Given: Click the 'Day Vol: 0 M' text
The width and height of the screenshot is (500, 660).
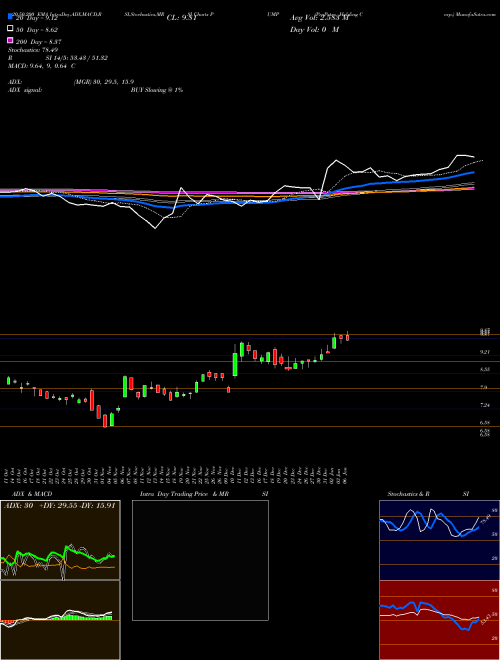Looking at the screenshot, I should pyautogui.click(x=315, y=30).
